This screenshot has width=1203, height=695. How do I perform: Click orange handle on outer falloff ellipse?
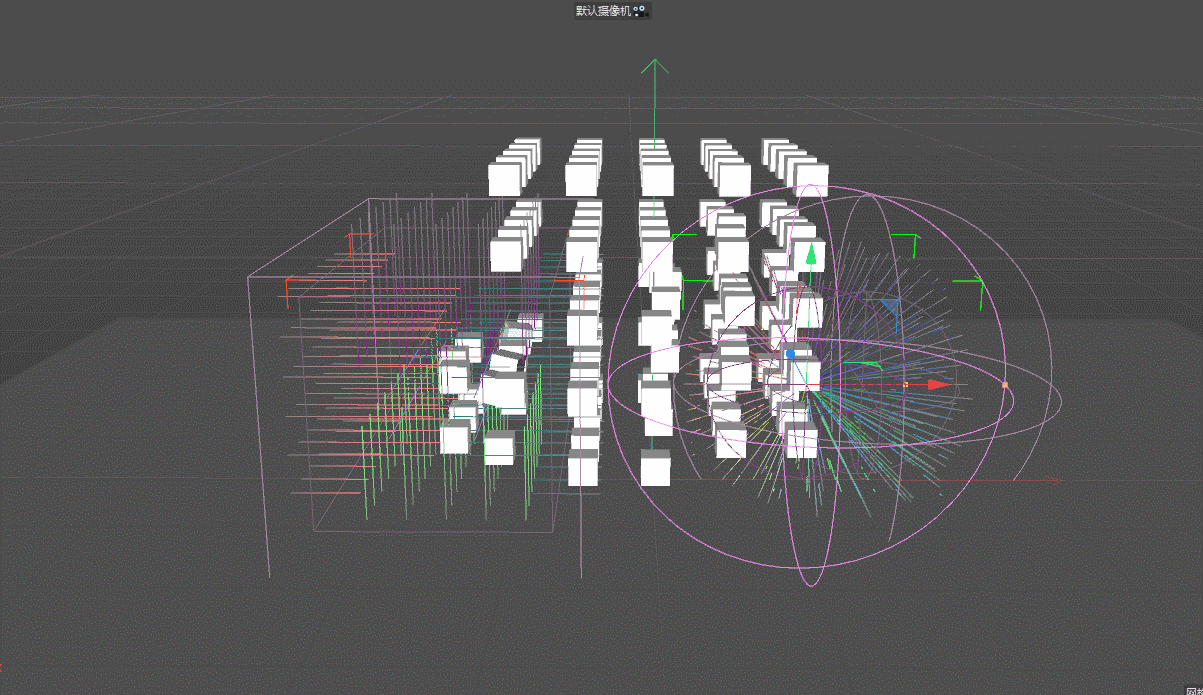[x=1005, y=385]
